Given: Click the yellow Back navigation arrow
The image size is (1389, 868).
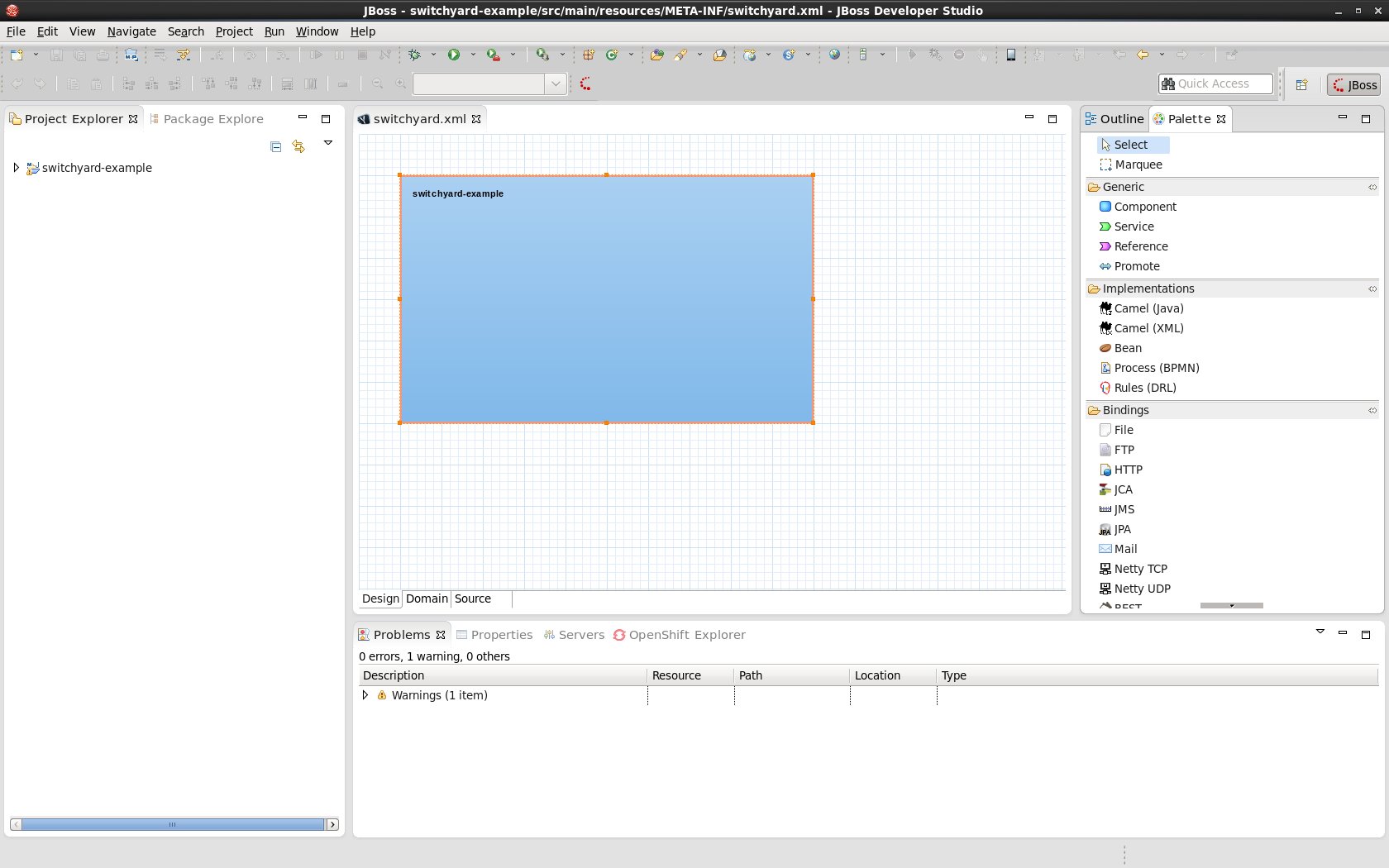Looking at the screenshot, I should pos(1143,55).
